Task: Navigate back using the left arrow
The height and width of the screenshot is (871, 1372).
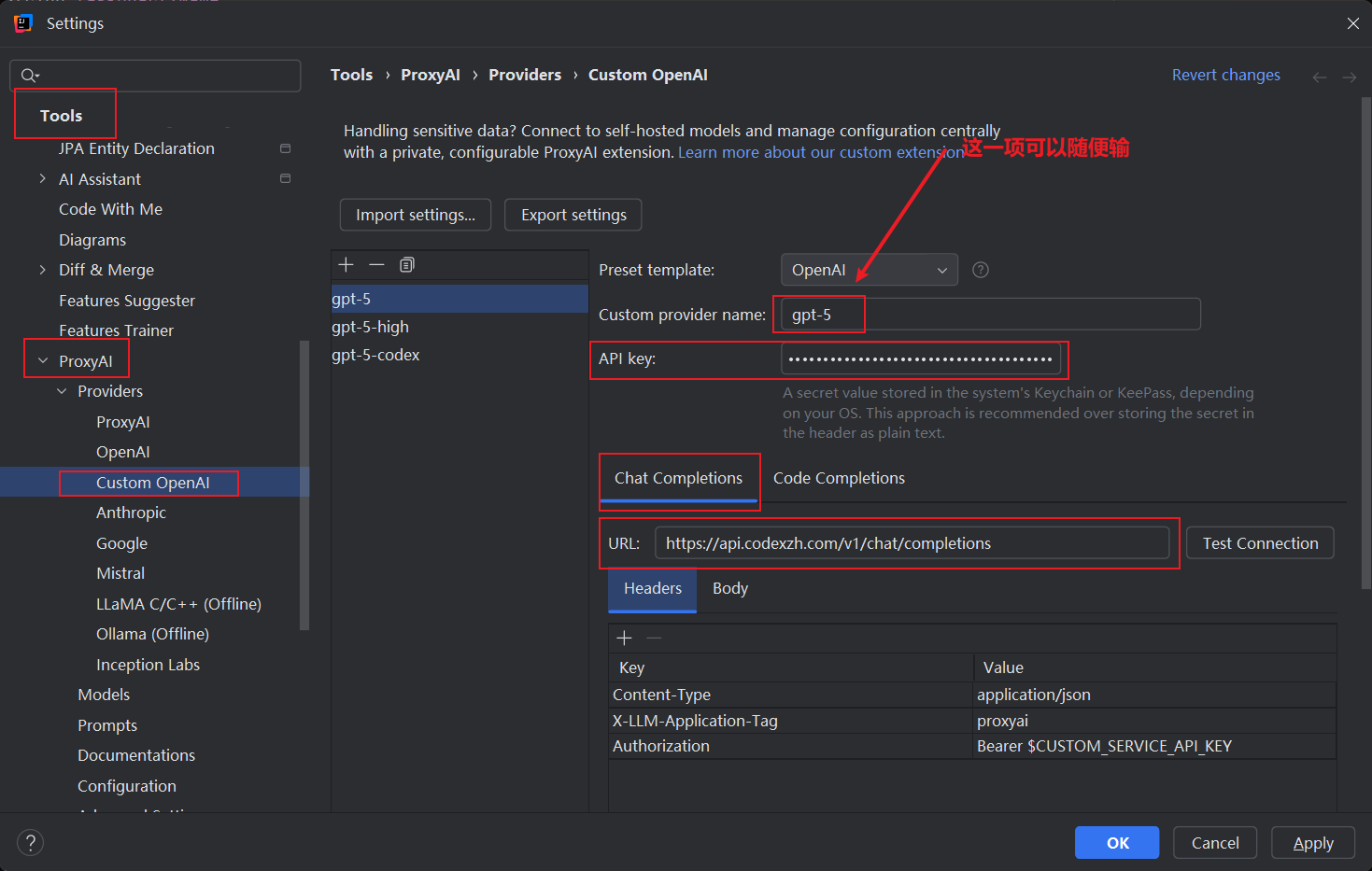Action: pos(1320,76)
